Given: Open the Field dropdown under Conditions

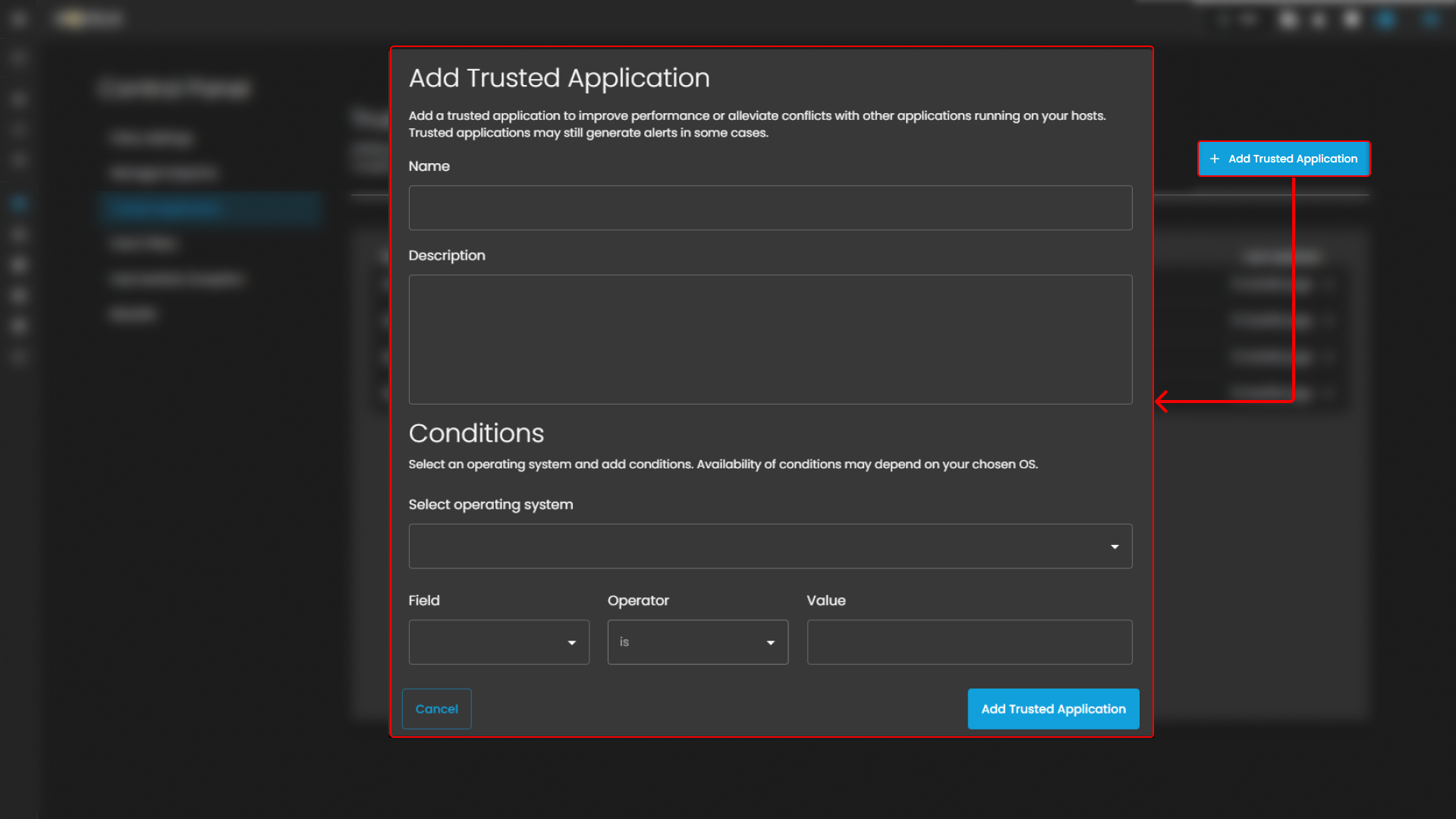Looking at the screenshot, I should point(498,642).
